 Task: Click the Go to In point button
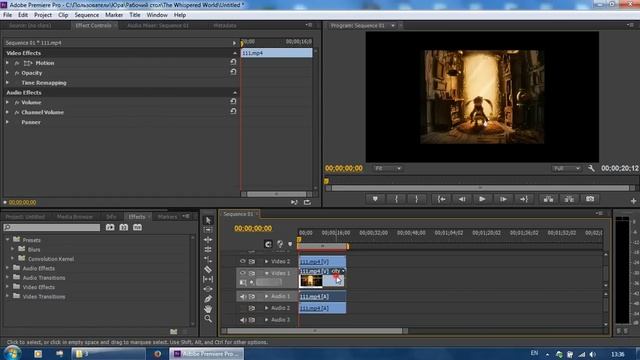click(x=441, y=199)
